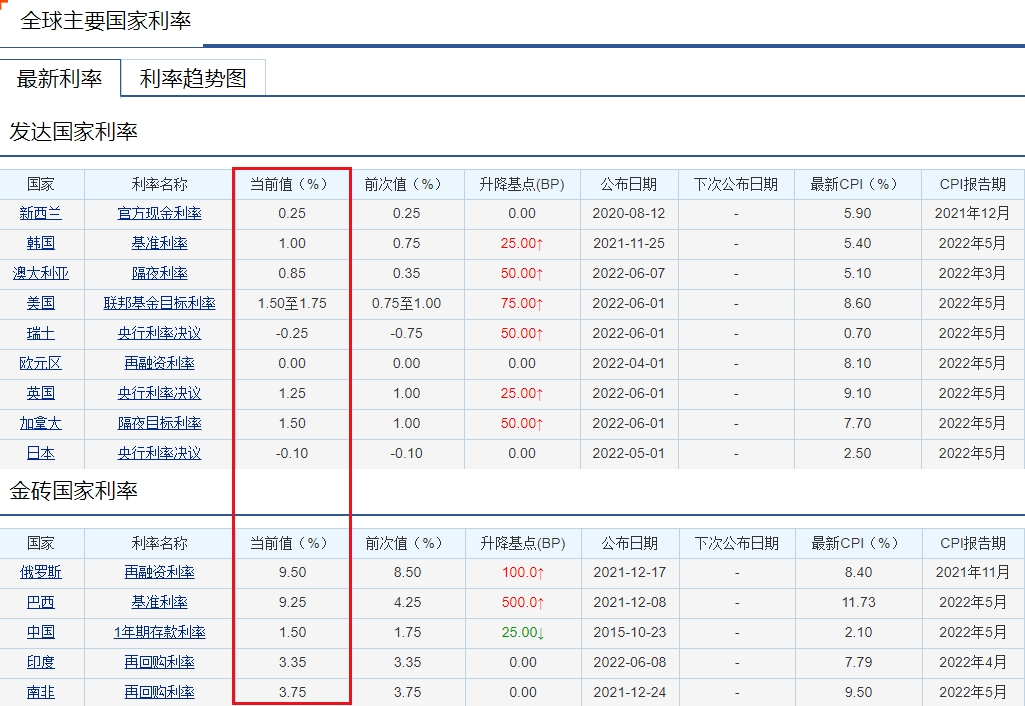Select the 4.25 previous rate for 巴西
The width and height of the screenshot is (1025, 706).
coord(407,602)
